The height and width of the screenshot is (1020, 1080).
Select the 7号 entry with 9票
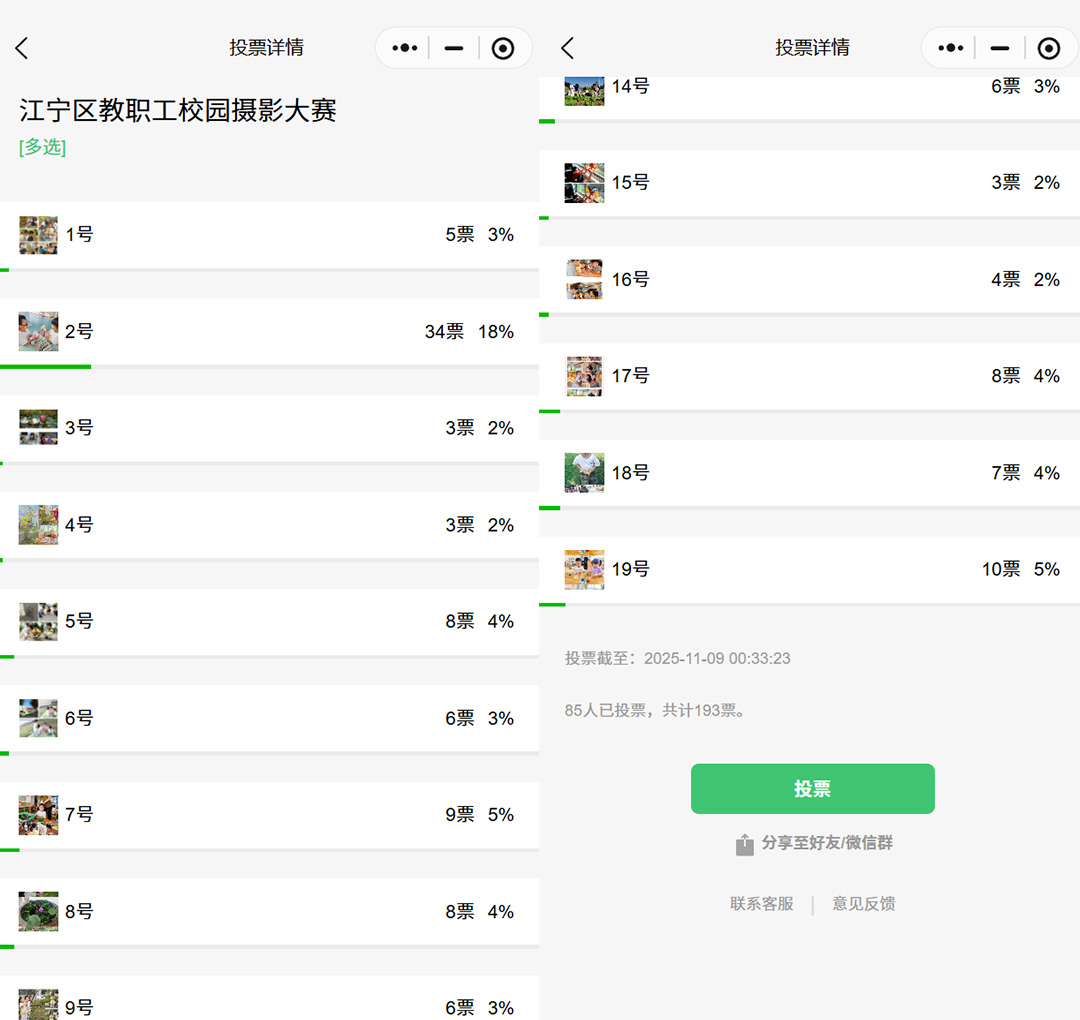click(x=269, y=815)
